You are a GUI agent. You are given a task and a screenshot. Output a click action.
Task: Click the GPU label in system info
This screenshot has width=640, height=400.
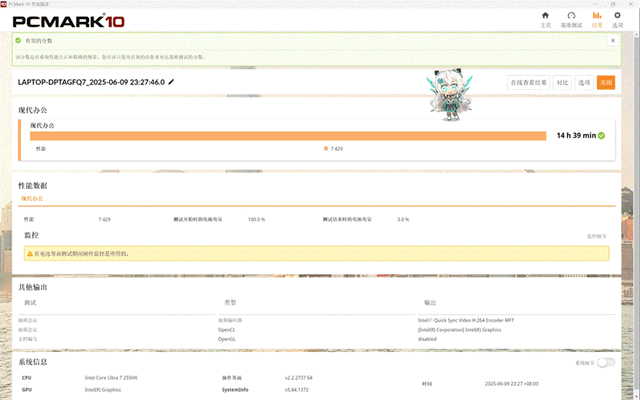(x=27, y=390)
